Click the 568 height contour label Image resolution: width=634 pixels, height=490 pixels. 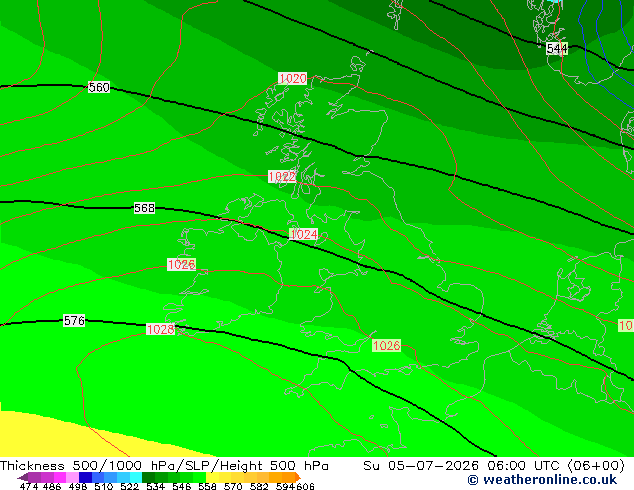click(144, 208)
